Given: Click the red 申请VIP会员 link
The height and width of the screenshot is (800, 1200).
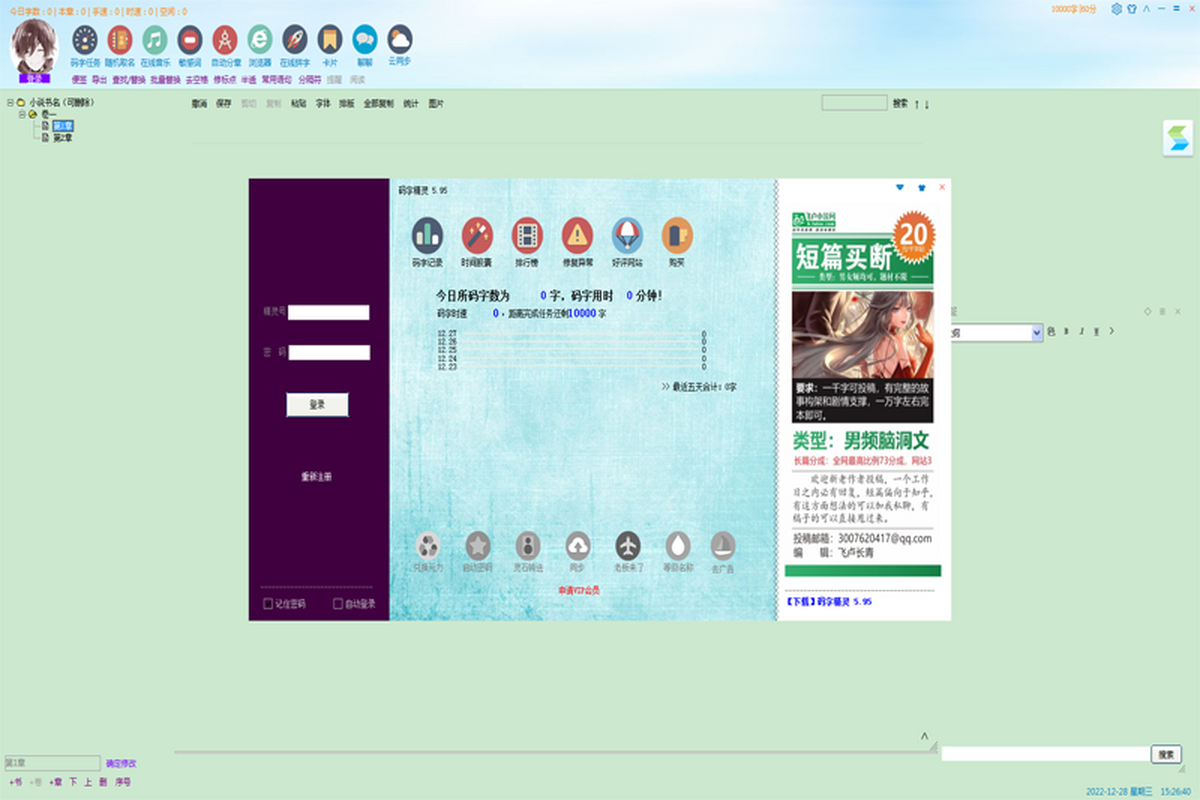Looking at the screenshot, I should 579,591.
